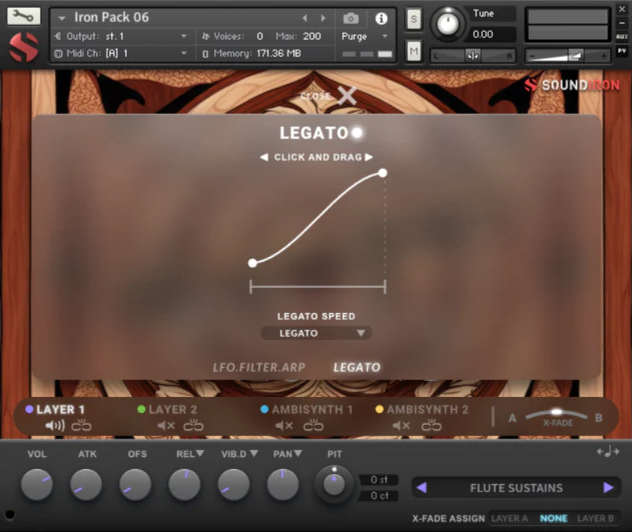Select previous sound with left arrow
This screenshot has height=532, width=632.
click(x=421, y=488)
